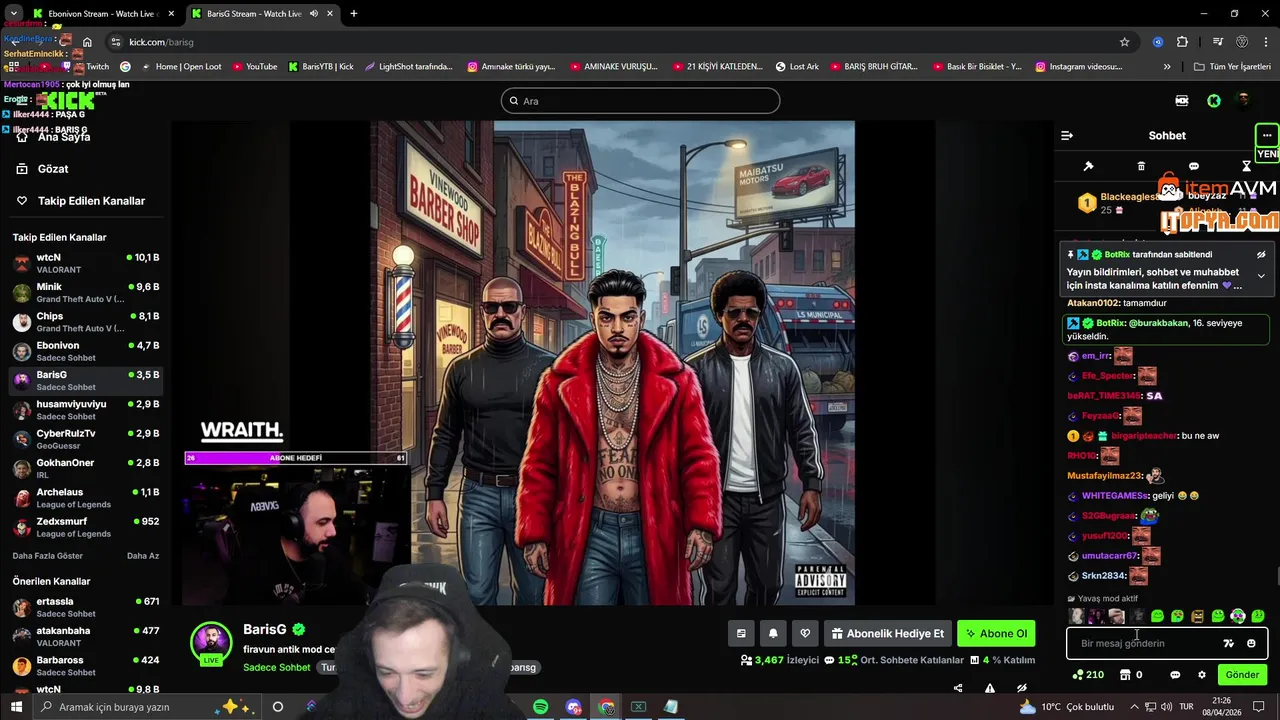Toggle the crossed-eye hide icon below the stream info
The height and width of the screenshot is (720, 1280).
(1022, 688)
